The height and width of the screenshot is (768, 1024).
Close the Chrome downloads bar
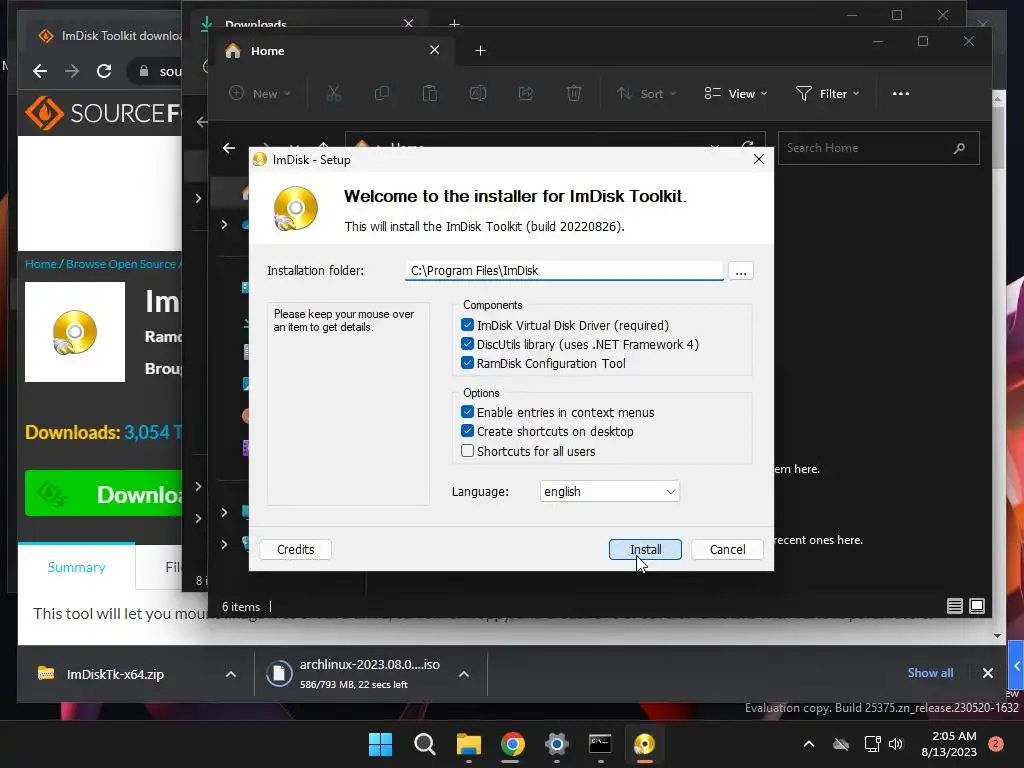click(x=987, y=673)
